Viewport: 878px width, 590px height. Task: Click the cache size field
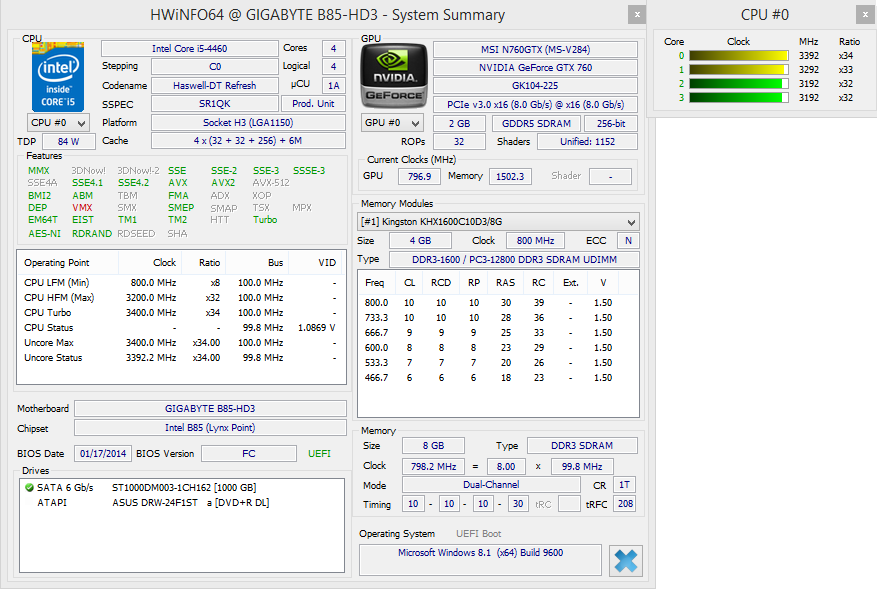point(248,141)
